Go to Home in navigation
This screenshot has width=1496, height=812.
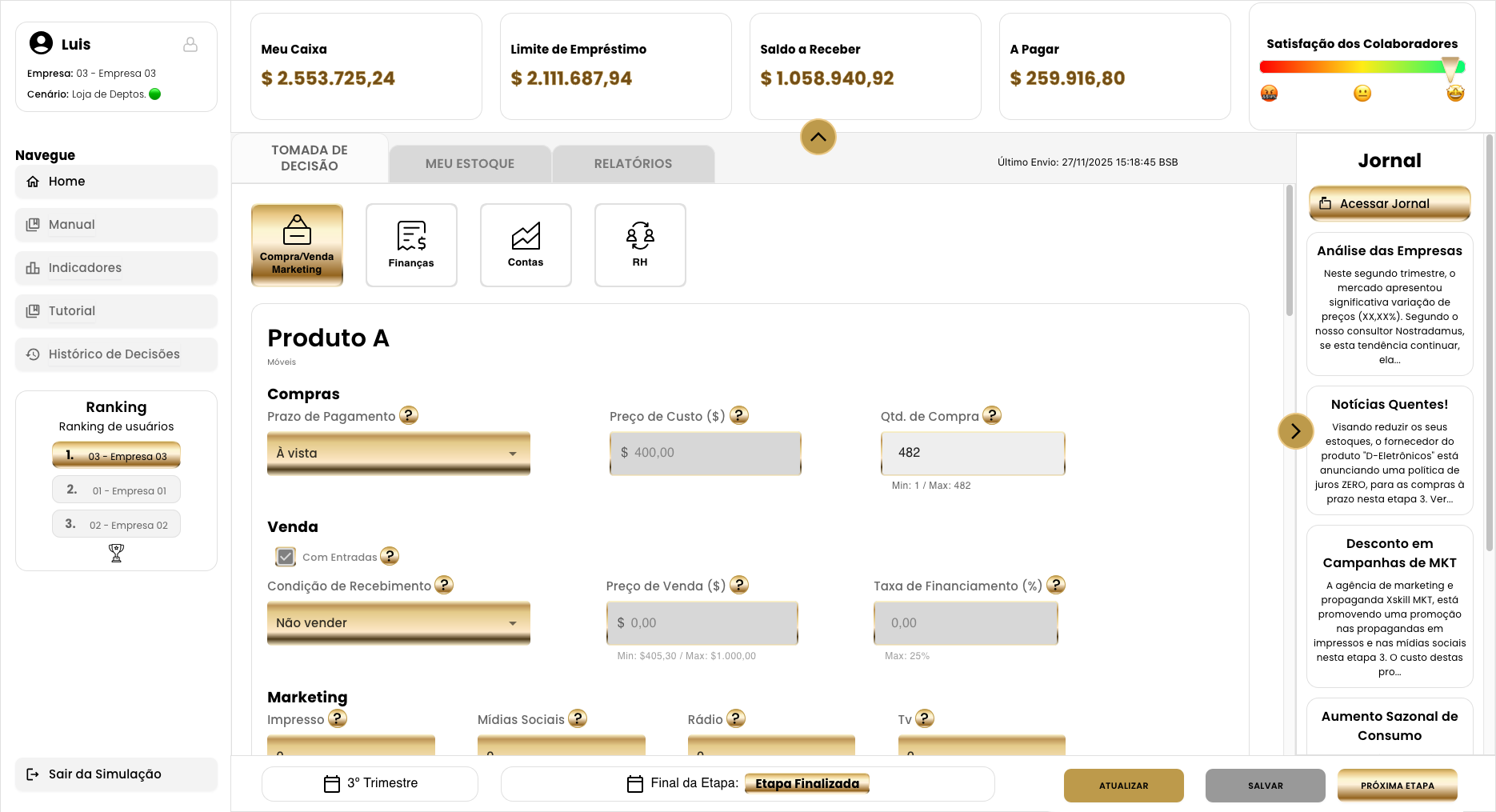[116, 182]
